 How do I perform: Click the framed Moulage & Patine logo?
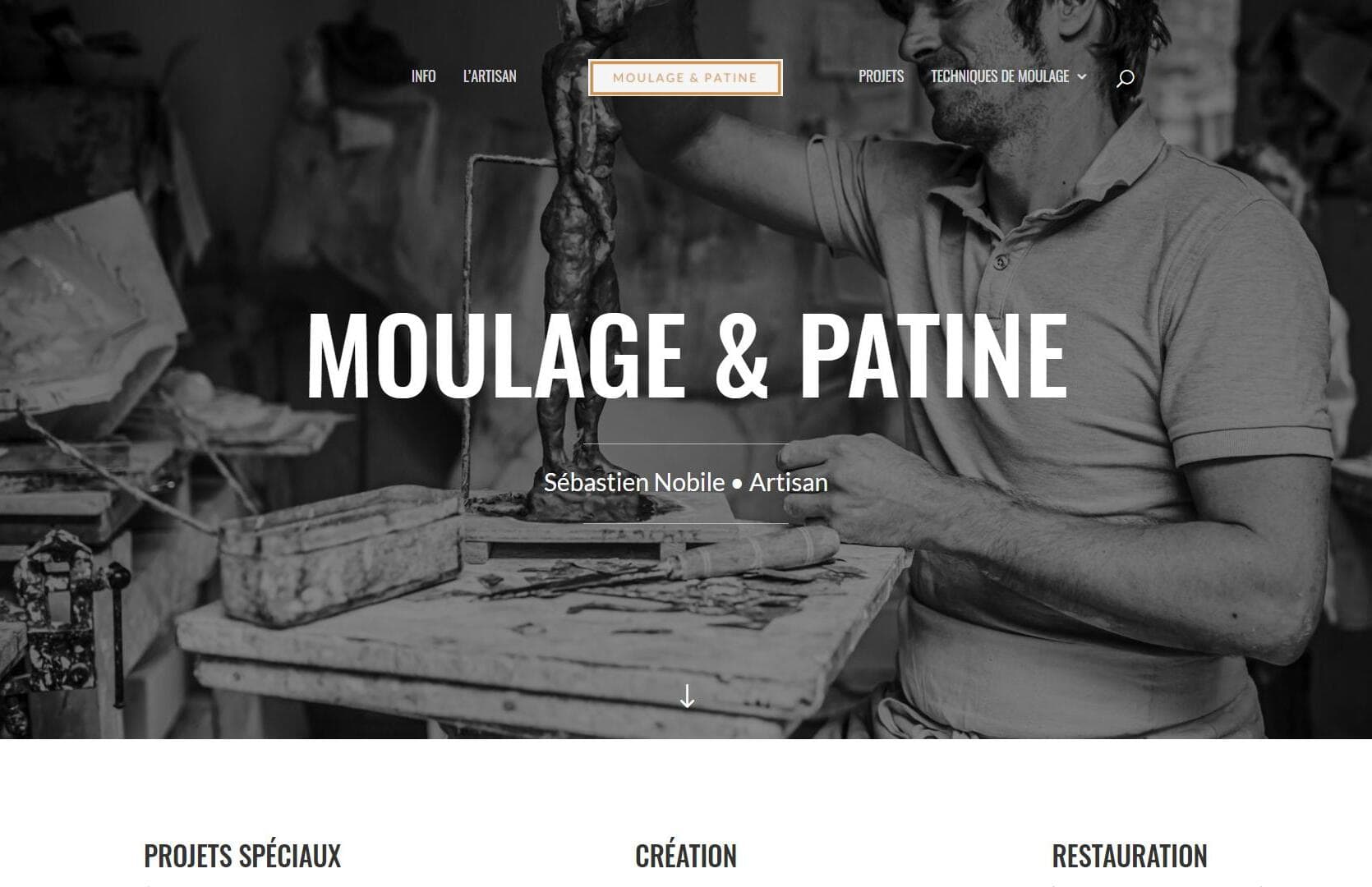685,78
